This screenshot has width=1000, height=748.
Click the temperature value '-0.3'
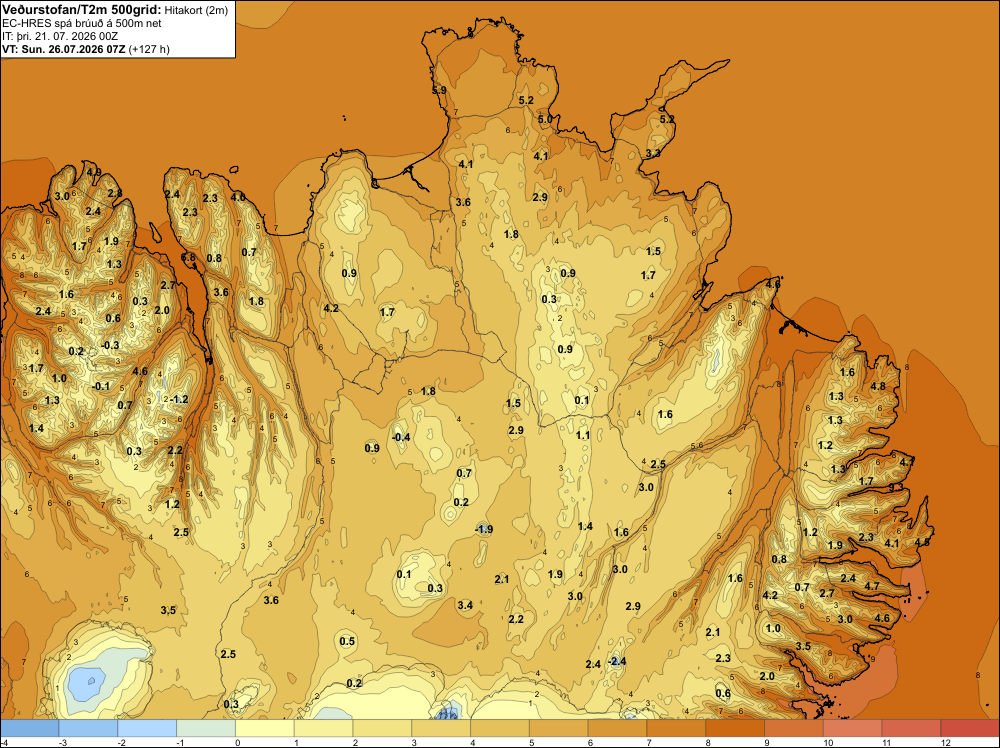point(110,345)
